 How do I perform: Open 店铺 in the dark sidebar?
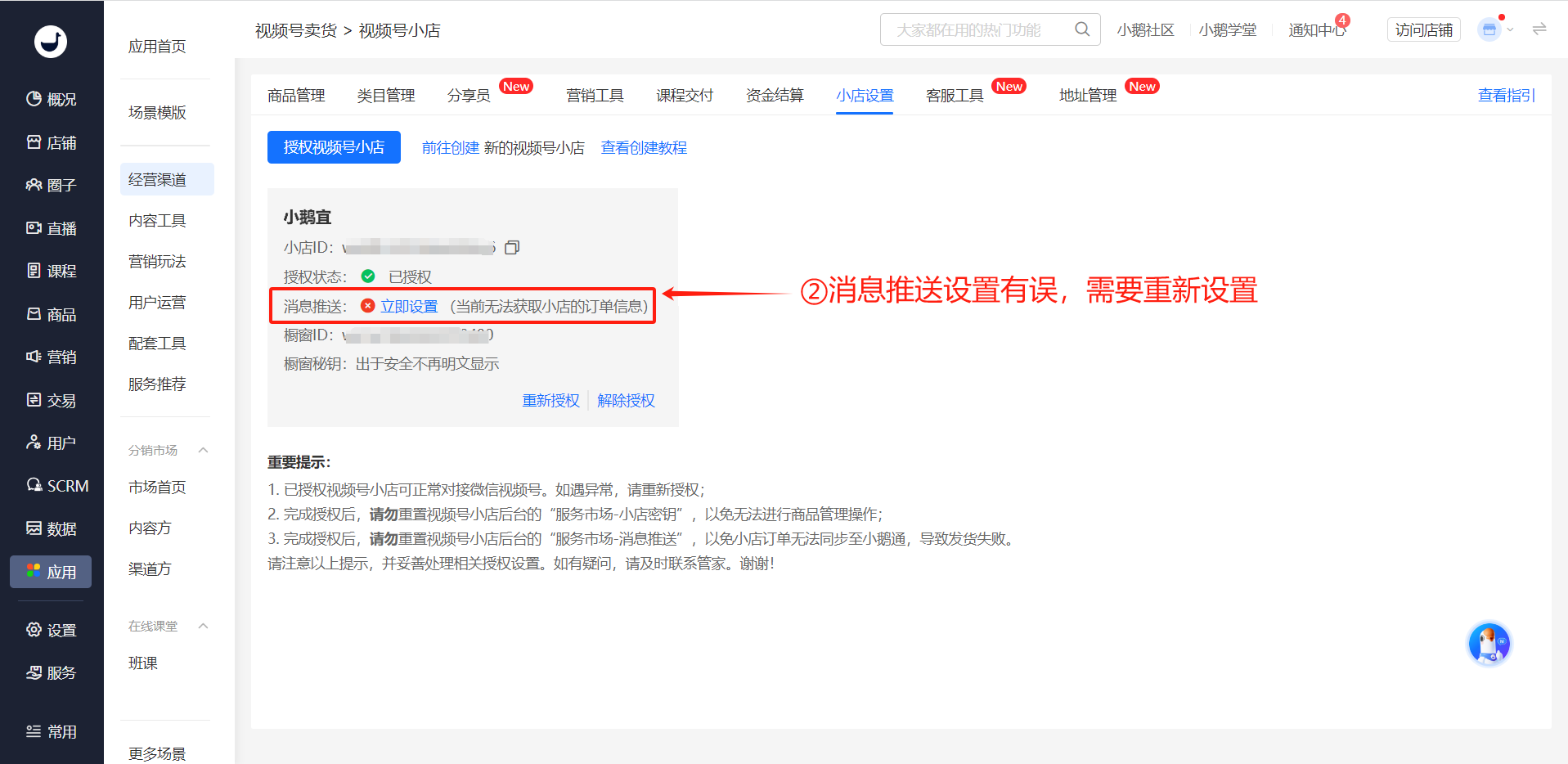pos(52,142)
